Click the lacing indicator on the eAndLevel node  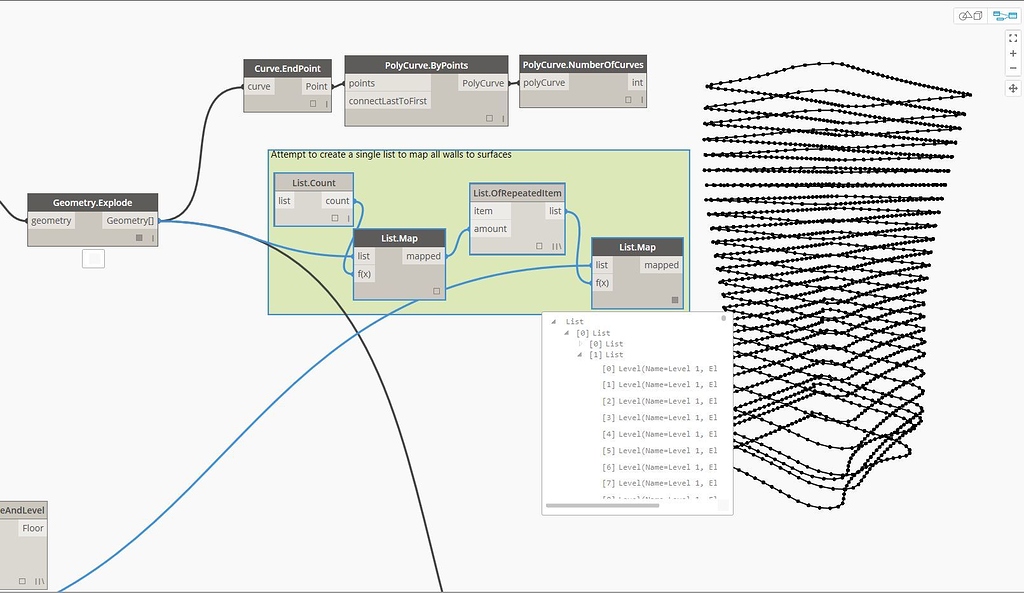coord(39,581)
